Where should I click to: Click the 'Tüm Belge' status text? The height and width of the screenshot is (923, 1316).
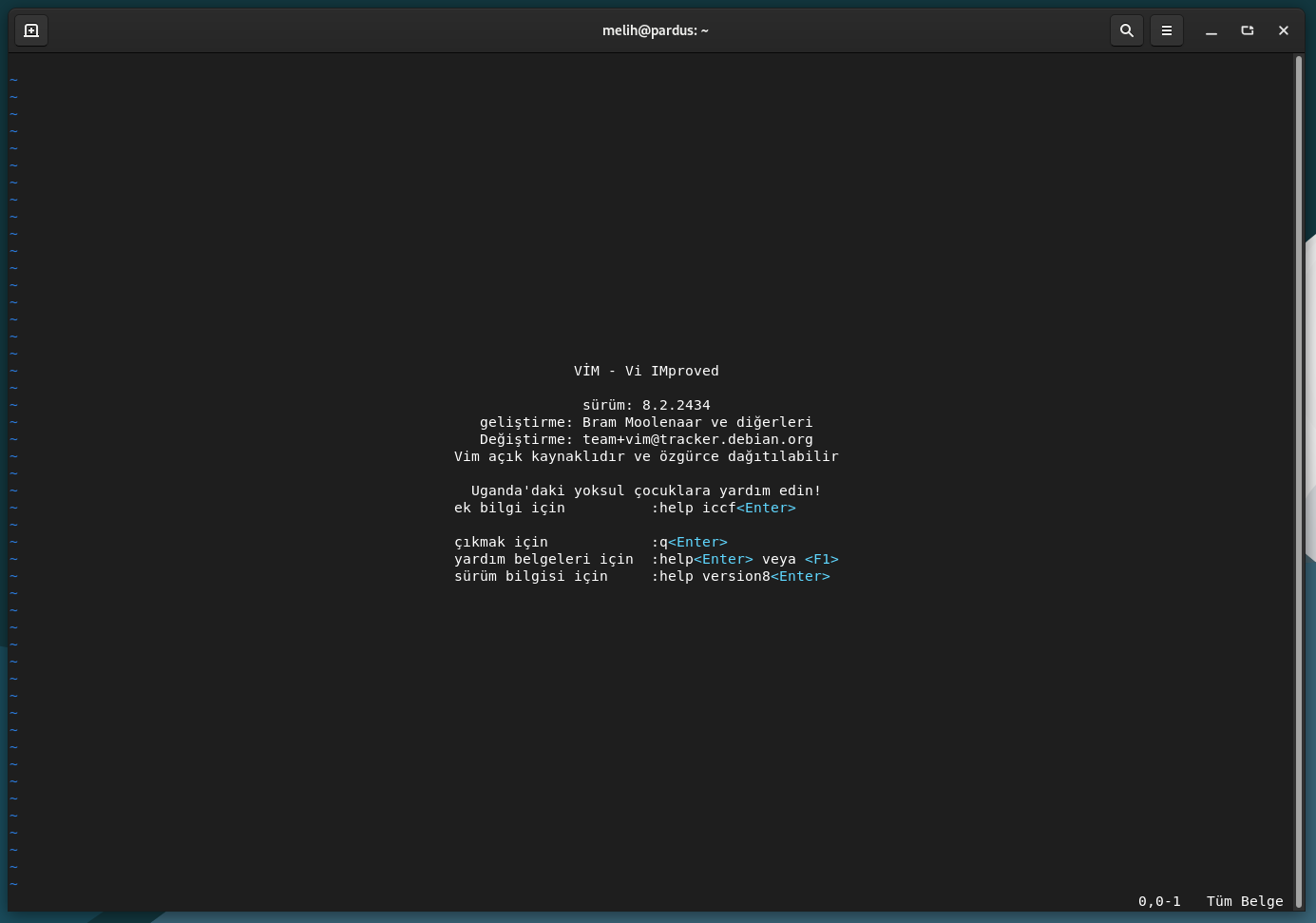[1245, 901]
